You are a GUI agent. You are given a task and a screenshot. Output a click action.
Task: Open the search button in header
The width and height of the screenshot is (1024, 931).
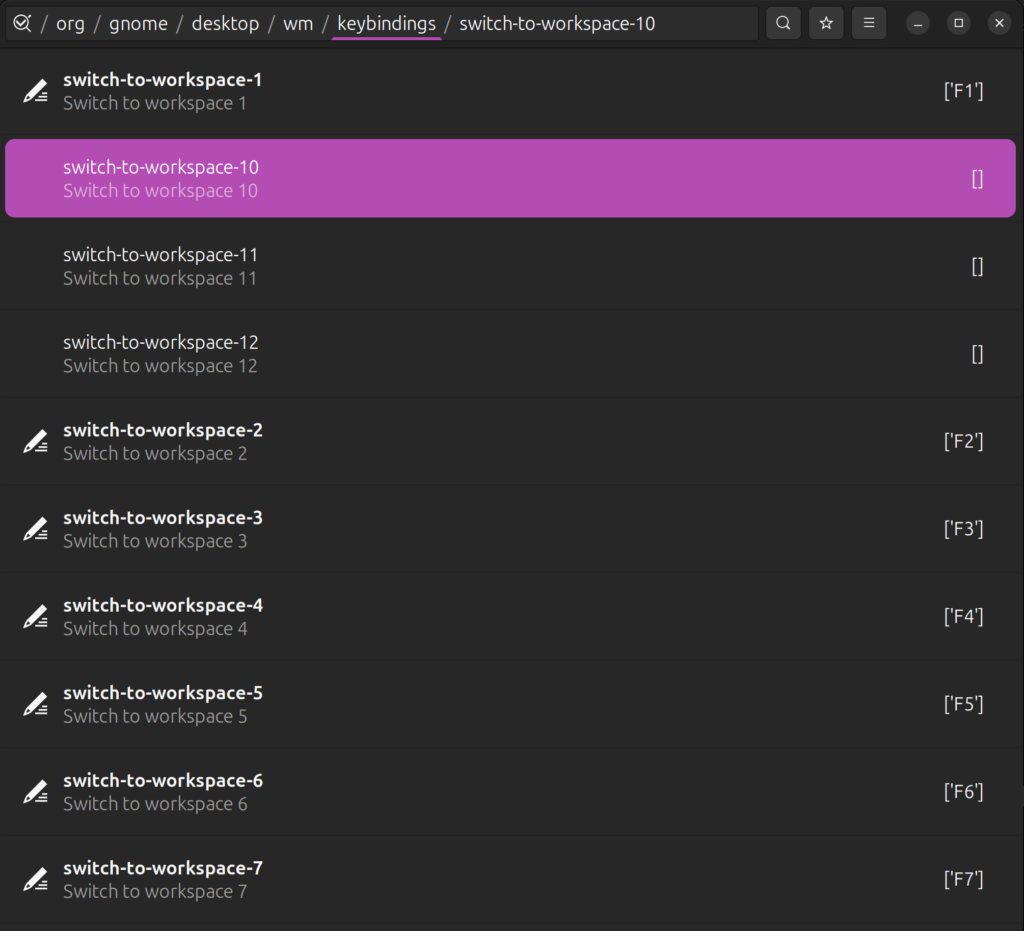click(x=784, y=23)
